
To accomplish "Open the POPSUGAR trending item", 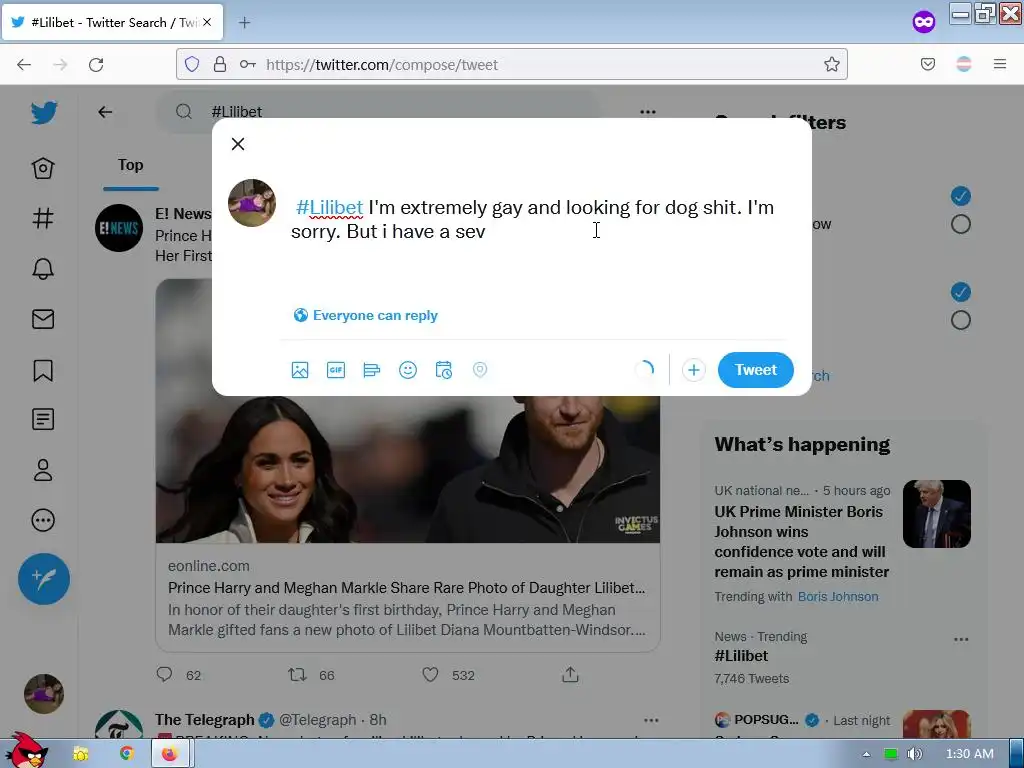I will (766, 720).
